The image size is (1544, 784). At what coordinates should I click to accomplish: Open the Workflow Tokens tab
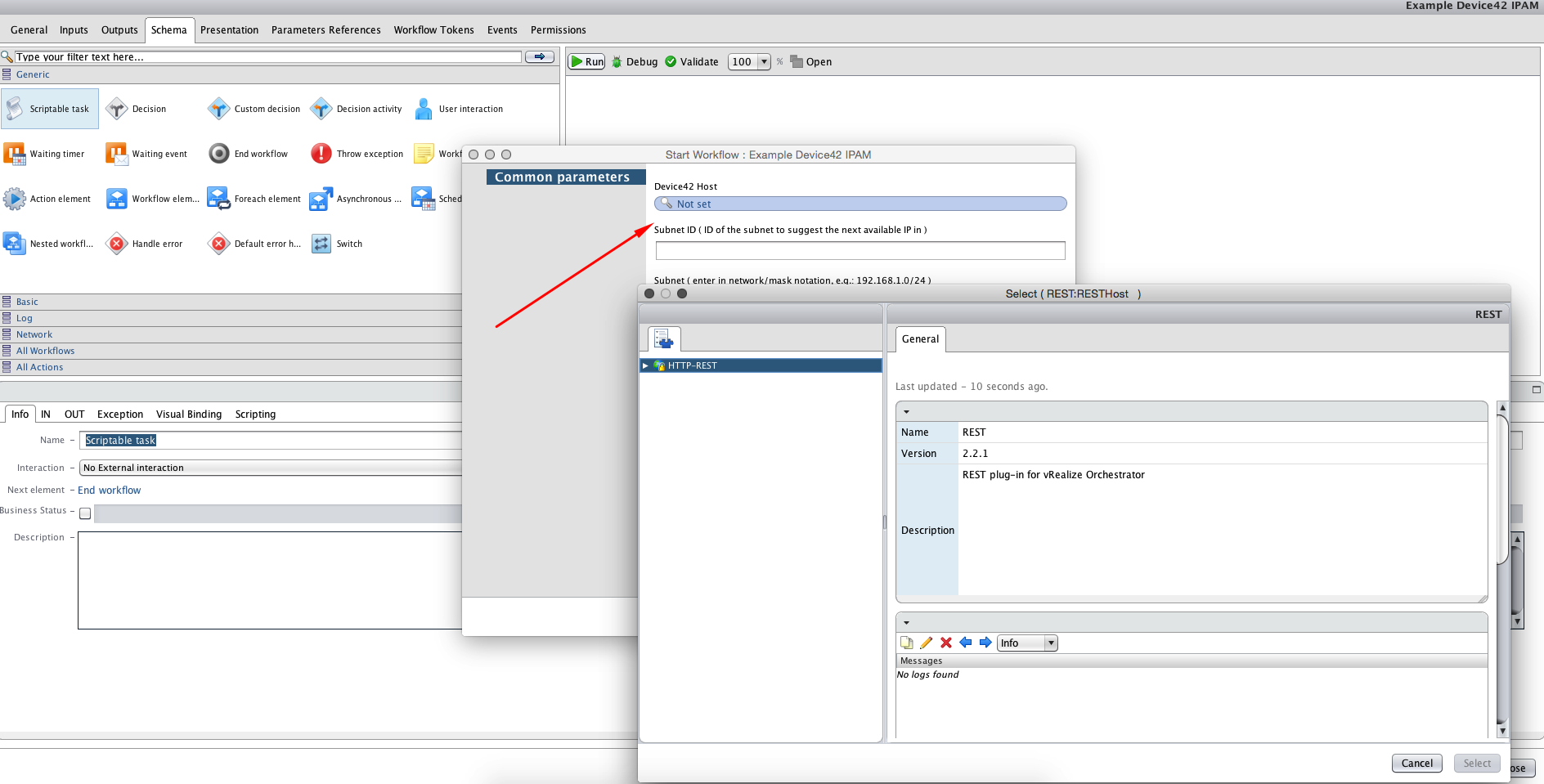tap(433, 29)
